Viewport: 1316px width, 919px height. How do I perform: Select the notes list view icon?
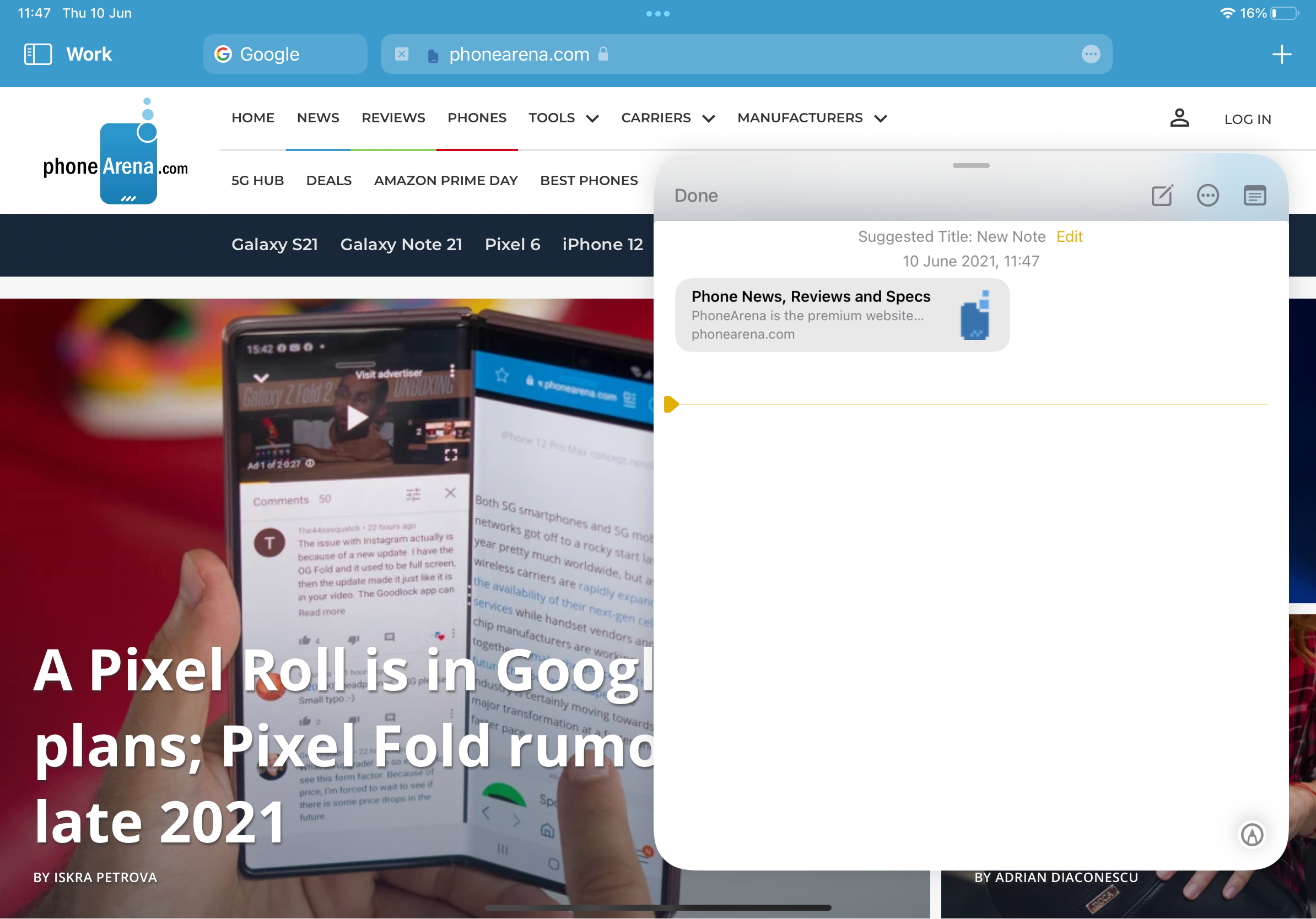point(1254,195)
